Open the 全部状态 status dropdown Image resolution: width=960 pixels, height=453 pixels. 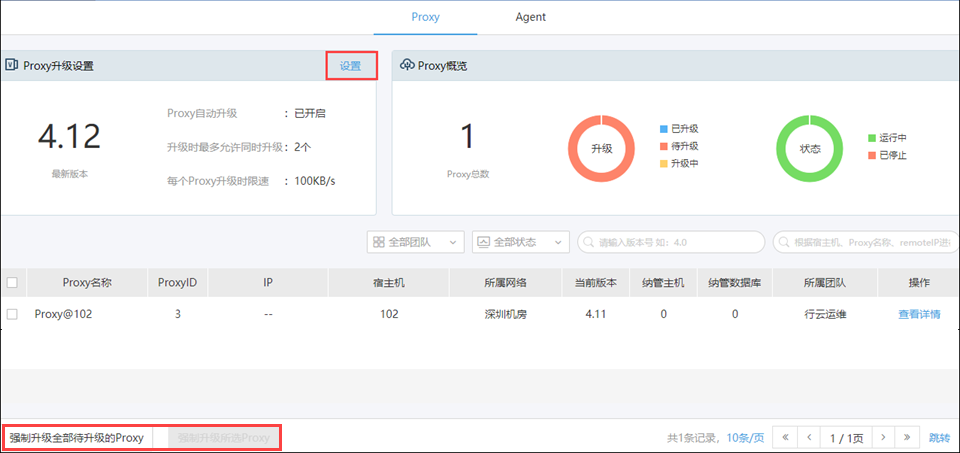click(x=520, y=242)
